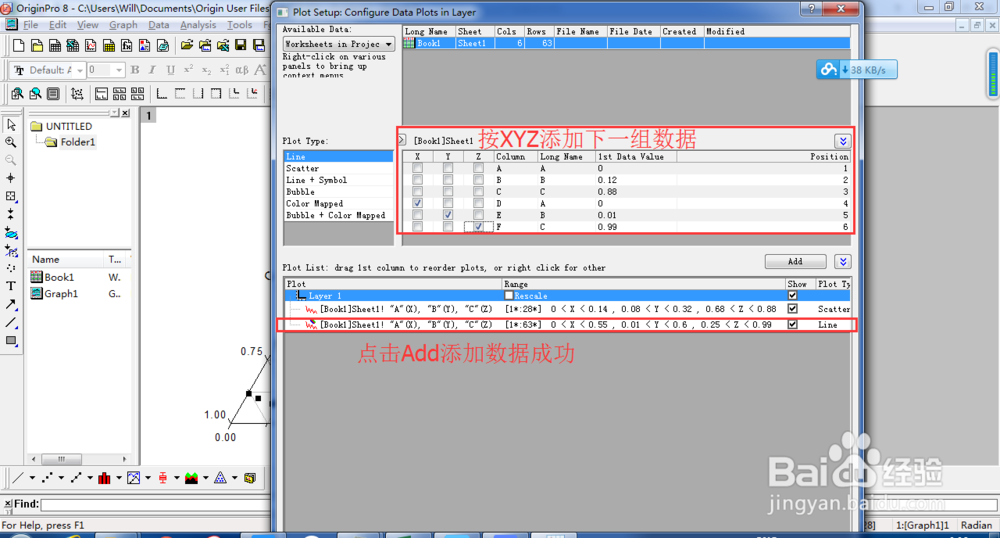1000x538 pixels.
Task: Toggle Italic text formatting
Action: 152,70
